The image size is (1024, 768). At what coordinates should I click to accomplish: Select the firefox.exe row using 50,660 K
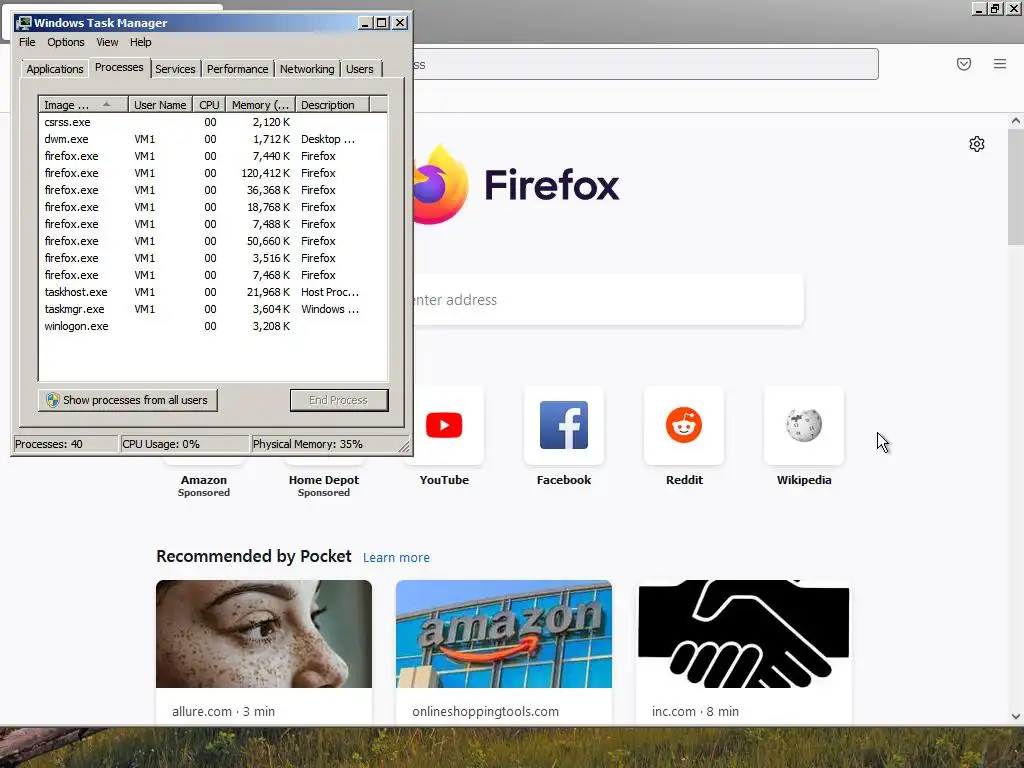click(213, 241)
